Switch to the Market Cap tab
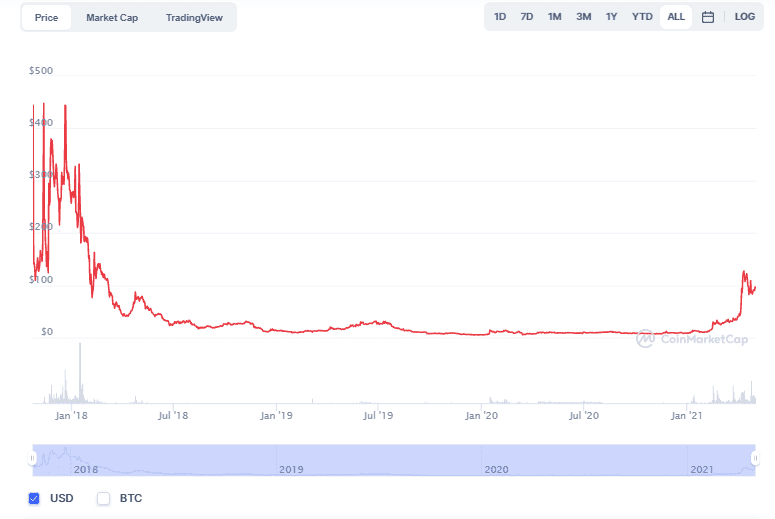Image resolution: width=775 pixels, height=519 pixels. (x=112, y=18)
